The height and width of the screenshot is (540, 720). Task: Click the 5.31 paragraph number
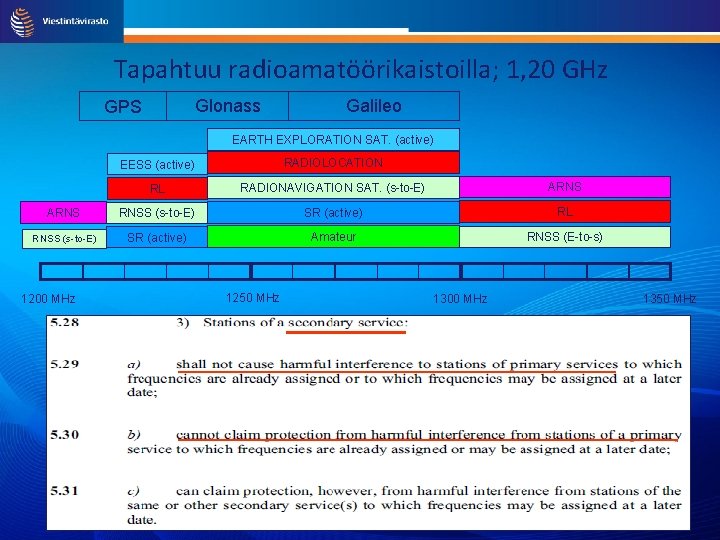(x=65, y=491)
